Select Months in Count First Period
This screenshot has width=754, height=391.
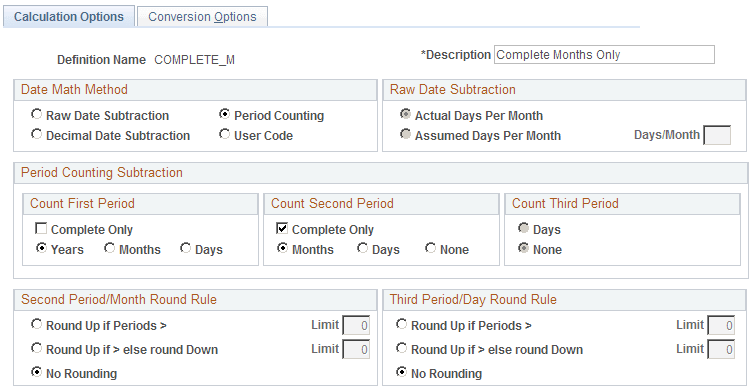tap(110, 248)
